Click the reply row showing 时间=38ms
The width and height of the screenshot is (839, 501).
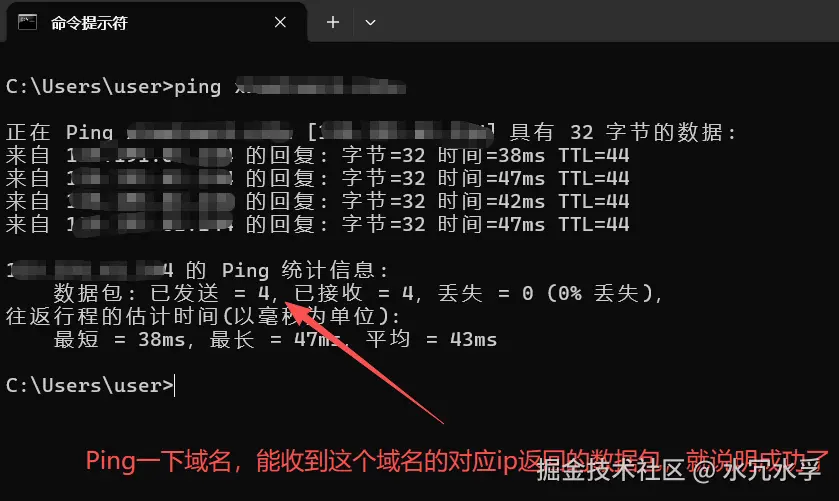(317, 156)
